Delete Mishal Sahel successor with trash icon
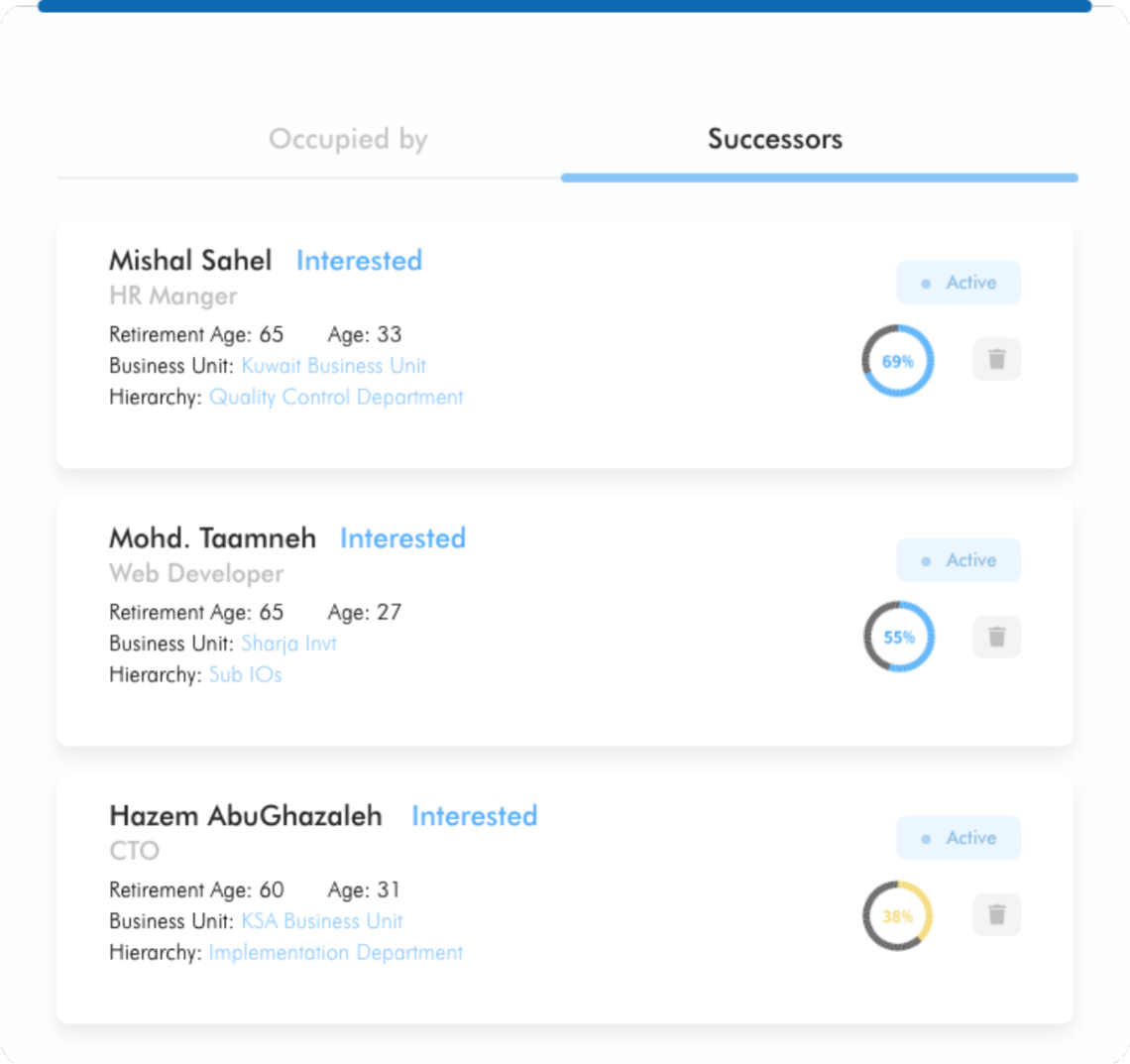The width and height of the screenshot is (1130, 1064). click(x=996, y=359)
